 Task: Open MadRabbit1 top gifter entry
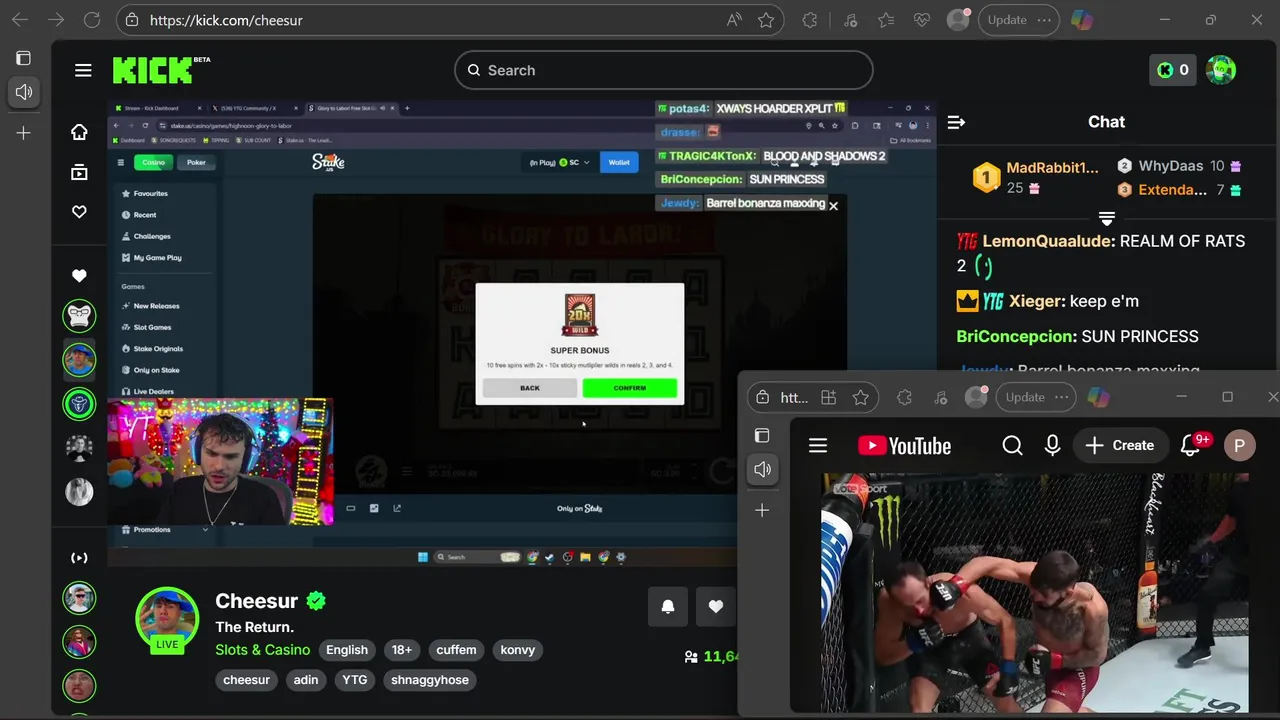click(1036, 177)
